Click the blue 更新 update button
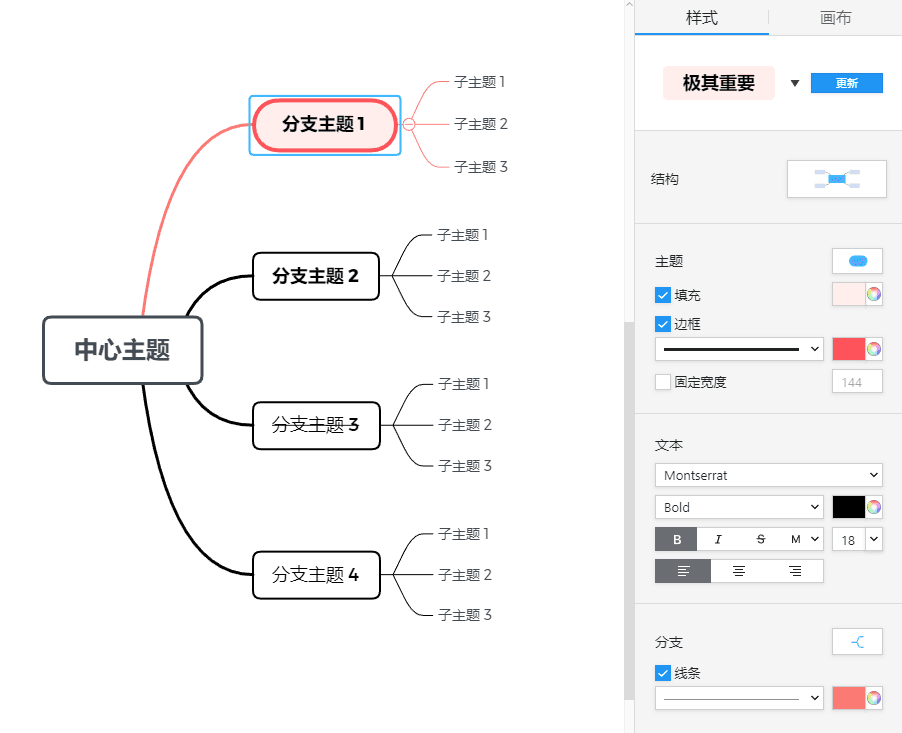 coord(846,83)
